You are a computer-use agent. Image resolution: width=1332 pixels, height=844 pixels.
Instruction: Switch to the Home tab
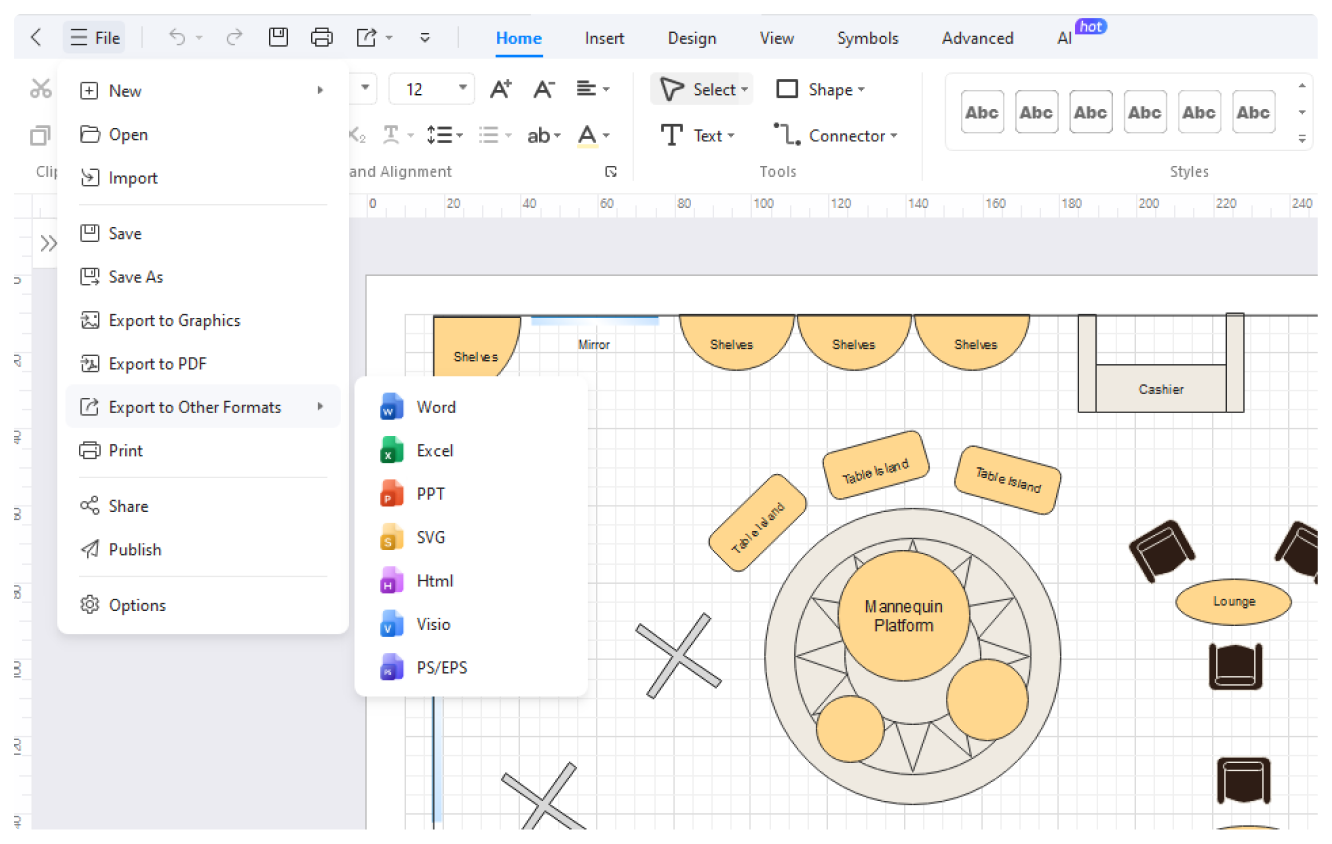519,38
